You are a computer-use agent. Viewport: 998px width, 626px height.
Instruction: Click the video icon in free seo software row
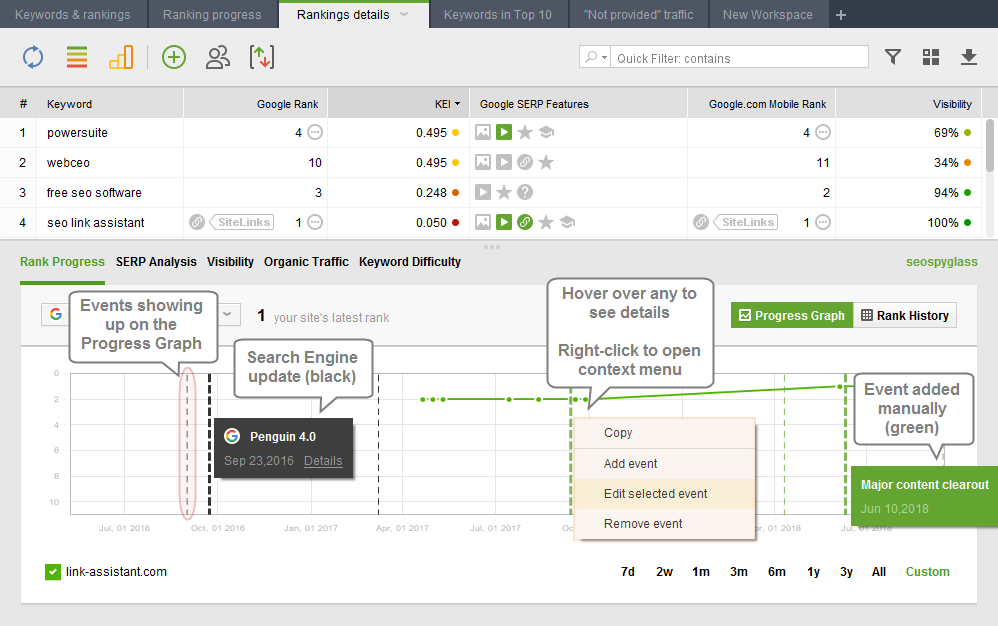483,192
